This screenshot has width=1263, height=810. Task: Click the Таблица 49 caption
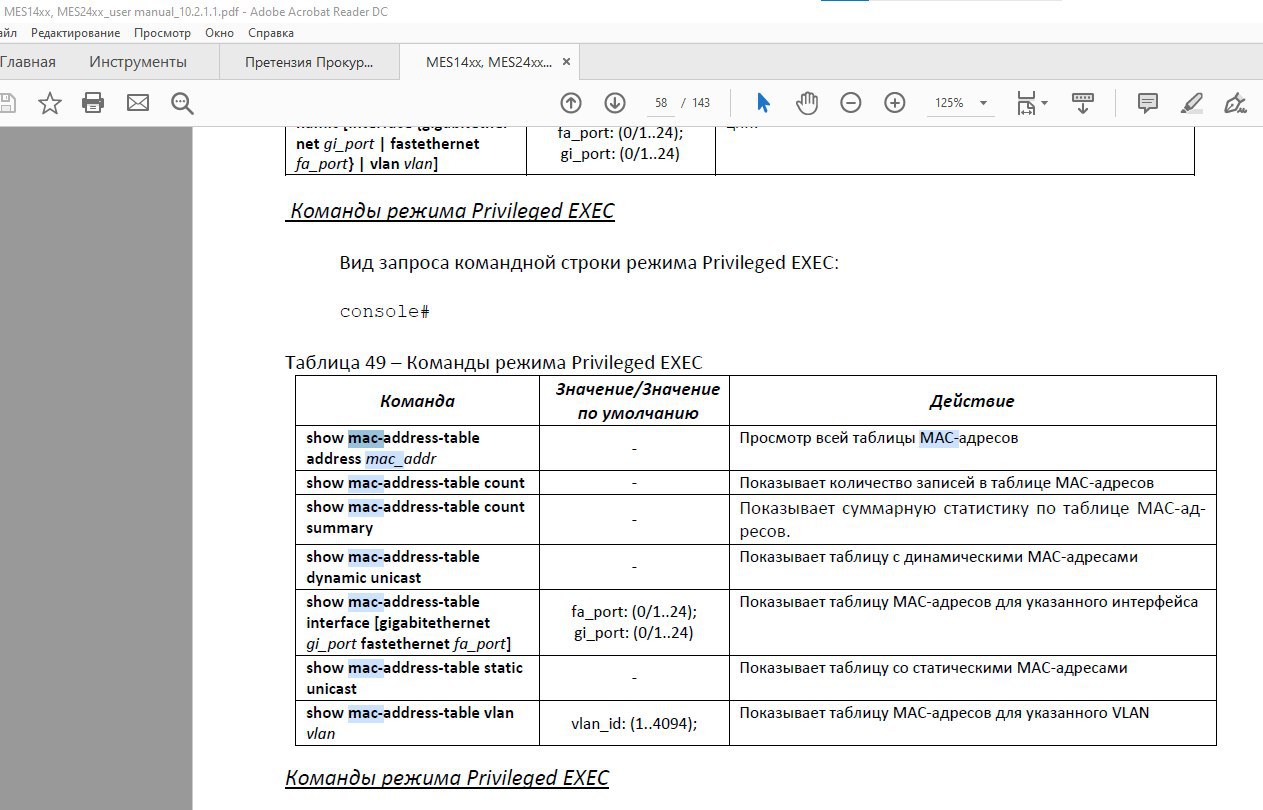494,362
